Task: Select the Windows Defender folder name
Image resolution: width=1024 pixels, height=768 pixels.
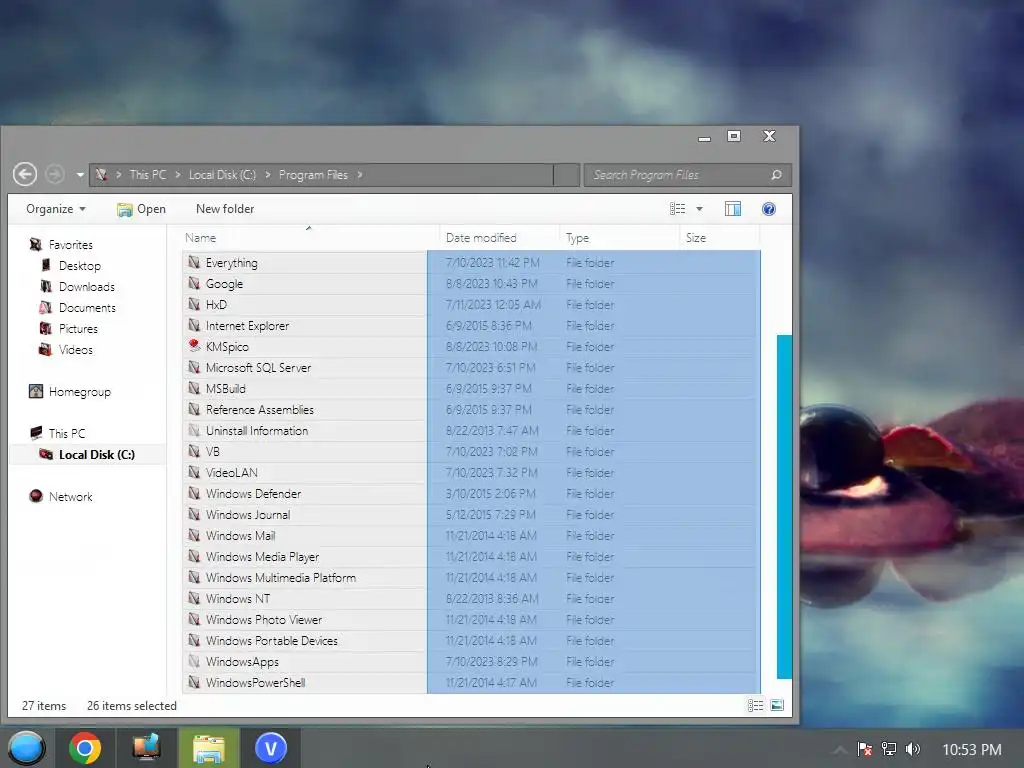Action: pyautogui.click(x=253, y=494)
